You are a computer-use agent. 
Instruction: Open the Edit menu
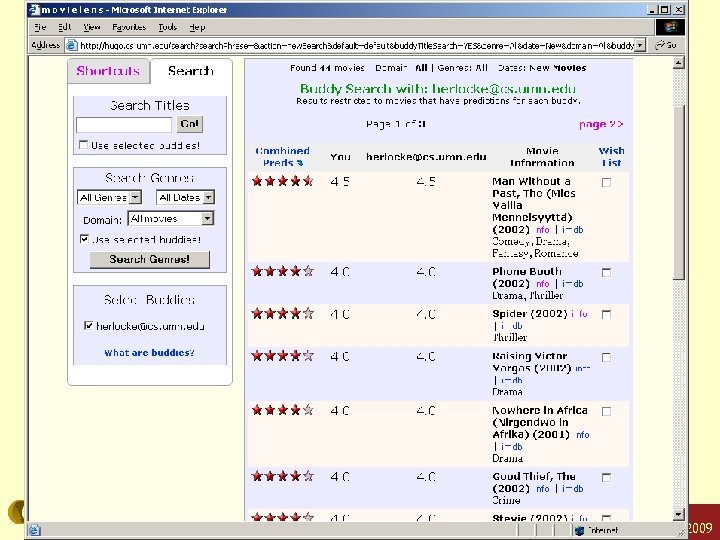(65, 27)
